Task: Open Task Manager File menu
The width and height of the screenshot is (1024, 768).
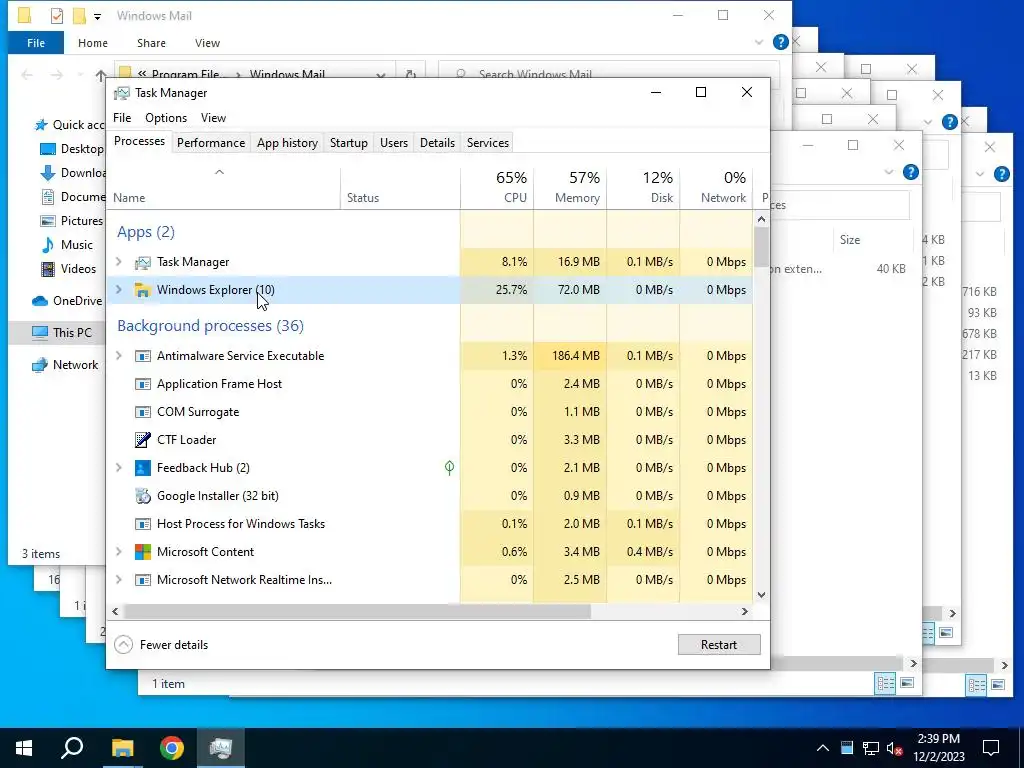Action: click(122, 118)
